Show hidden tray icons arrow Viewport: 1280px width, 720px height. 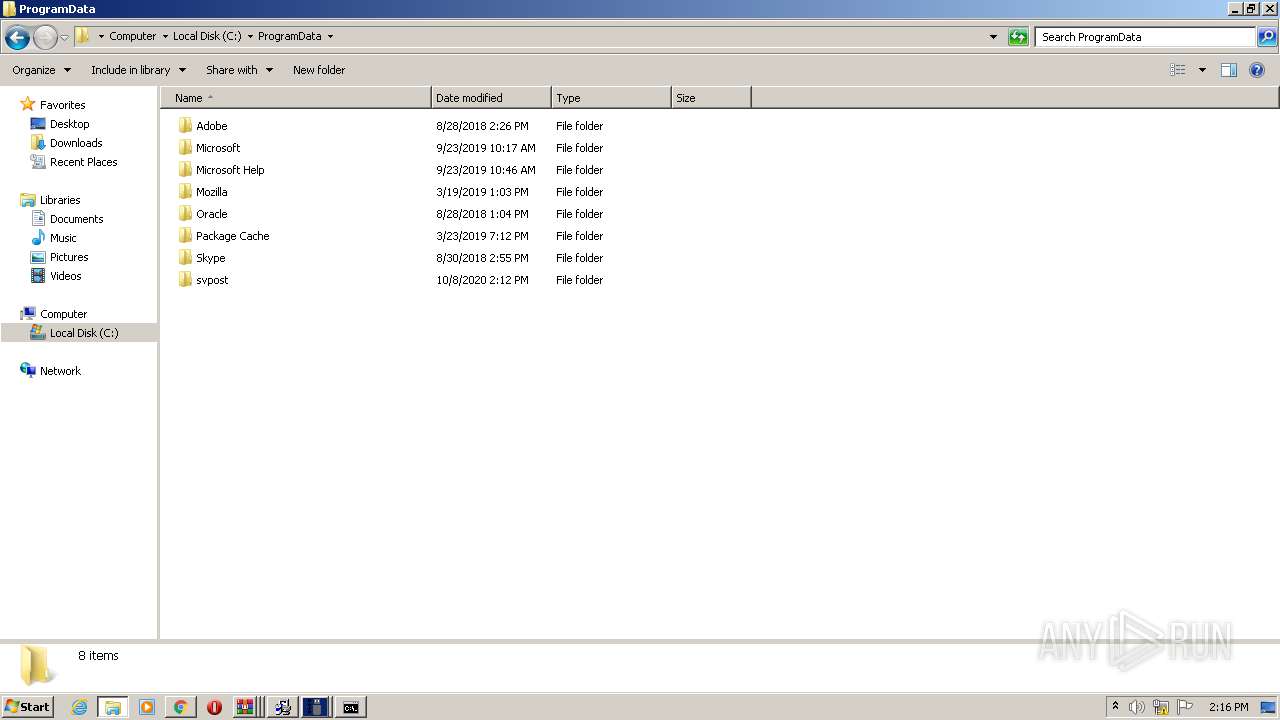pyautogui.click(x=1115, y=707)
